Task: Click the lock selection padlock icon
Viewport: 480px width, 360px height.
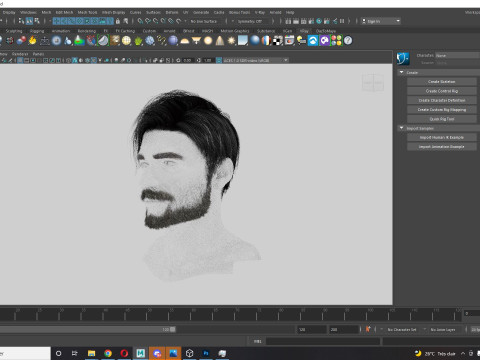Action: [117, 21]
